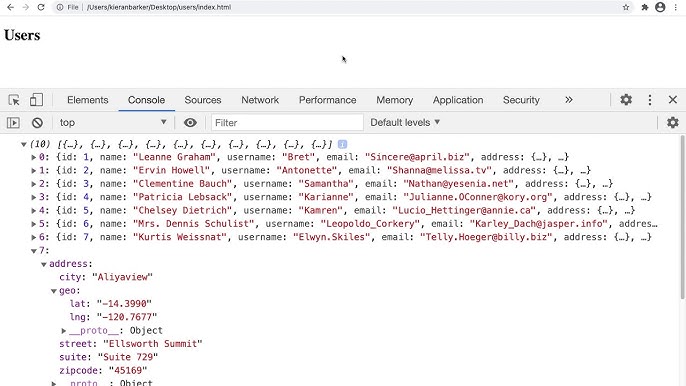Open the Default levels dropdown
Image resolution: width=686 pixels, height=386 pixels.
coord(405,123)
